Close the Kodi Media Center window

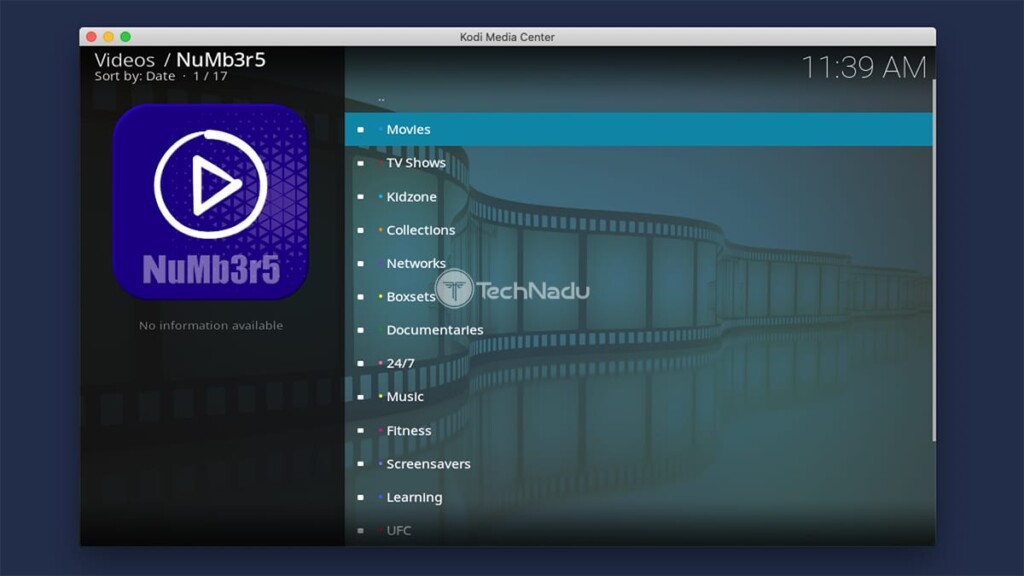coord(91,37)
